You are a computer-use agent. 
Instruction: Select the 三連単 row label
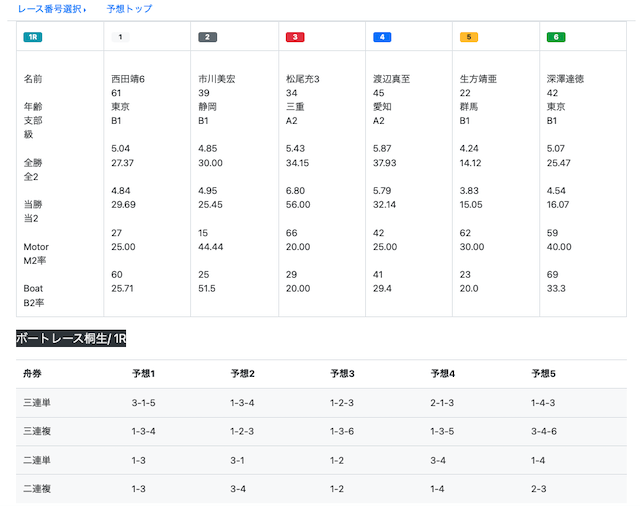[37, 403]
